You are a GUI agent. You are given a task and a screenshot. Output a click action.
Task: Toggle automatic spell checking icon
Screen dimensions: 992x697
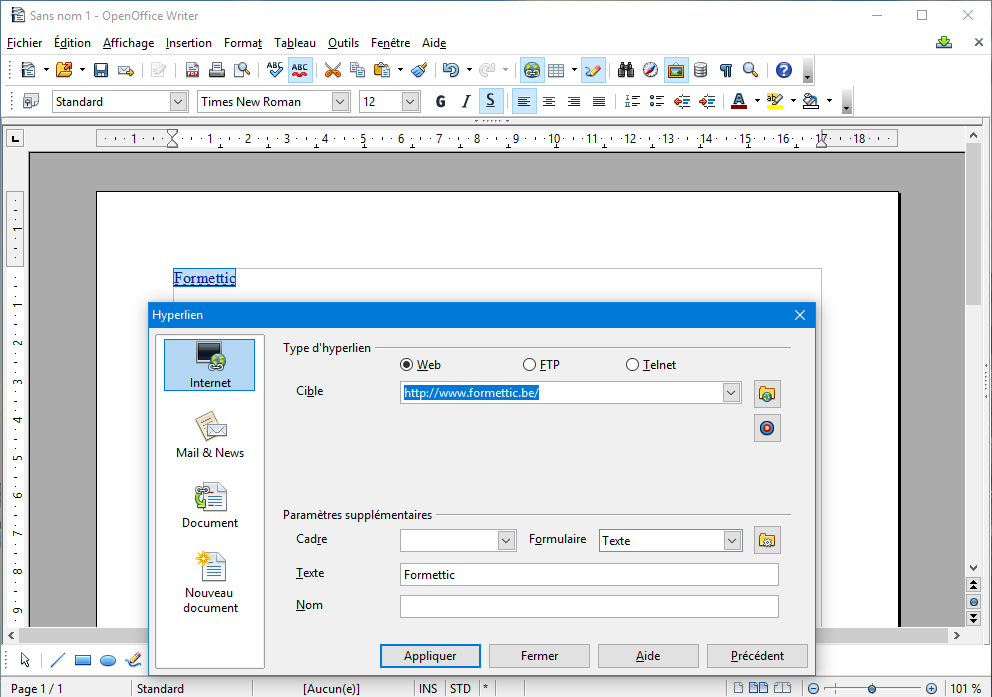click(300, 70)
